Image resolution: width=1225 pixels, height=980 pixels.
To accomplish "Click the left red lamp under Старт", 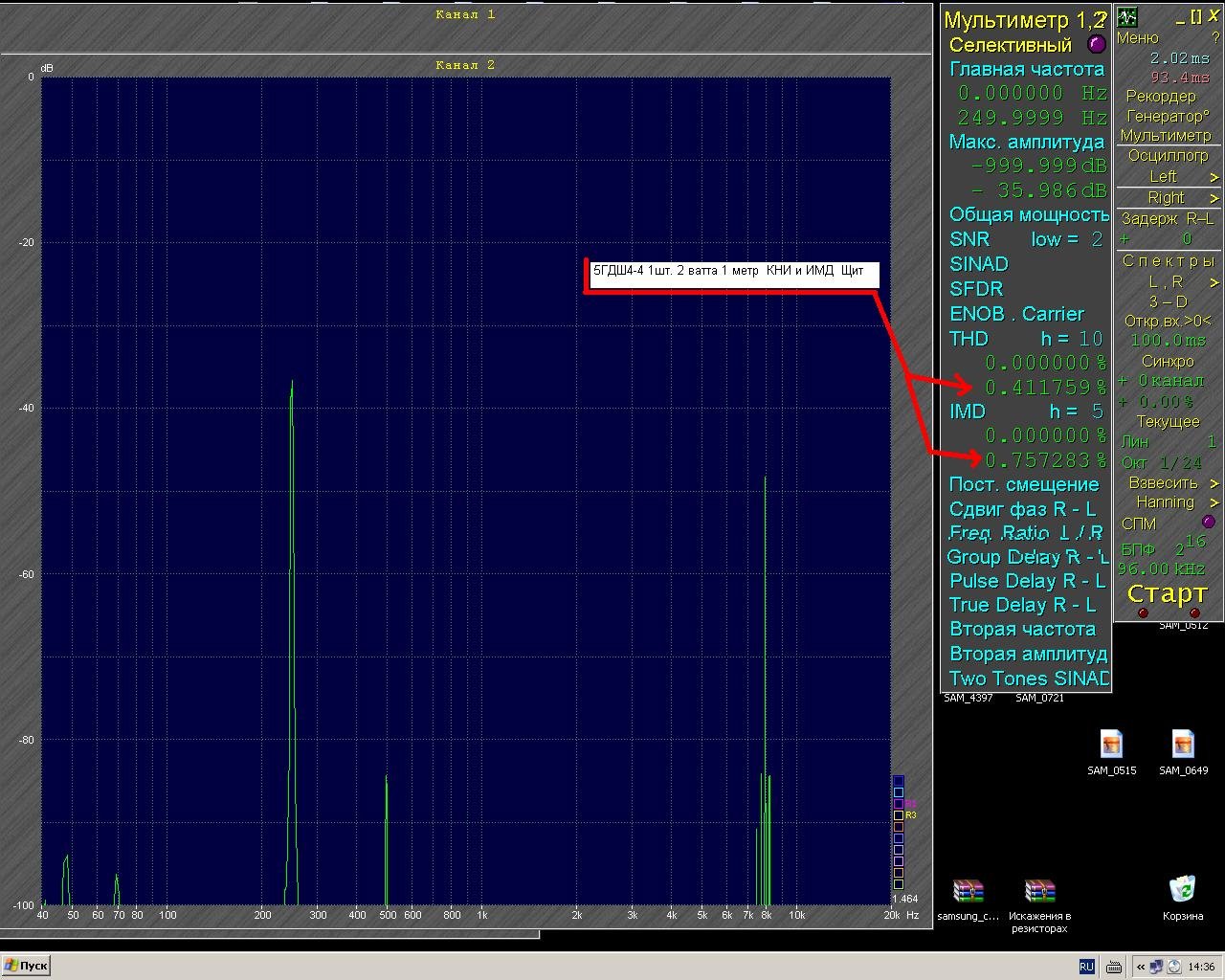I will pos(1142,612).
